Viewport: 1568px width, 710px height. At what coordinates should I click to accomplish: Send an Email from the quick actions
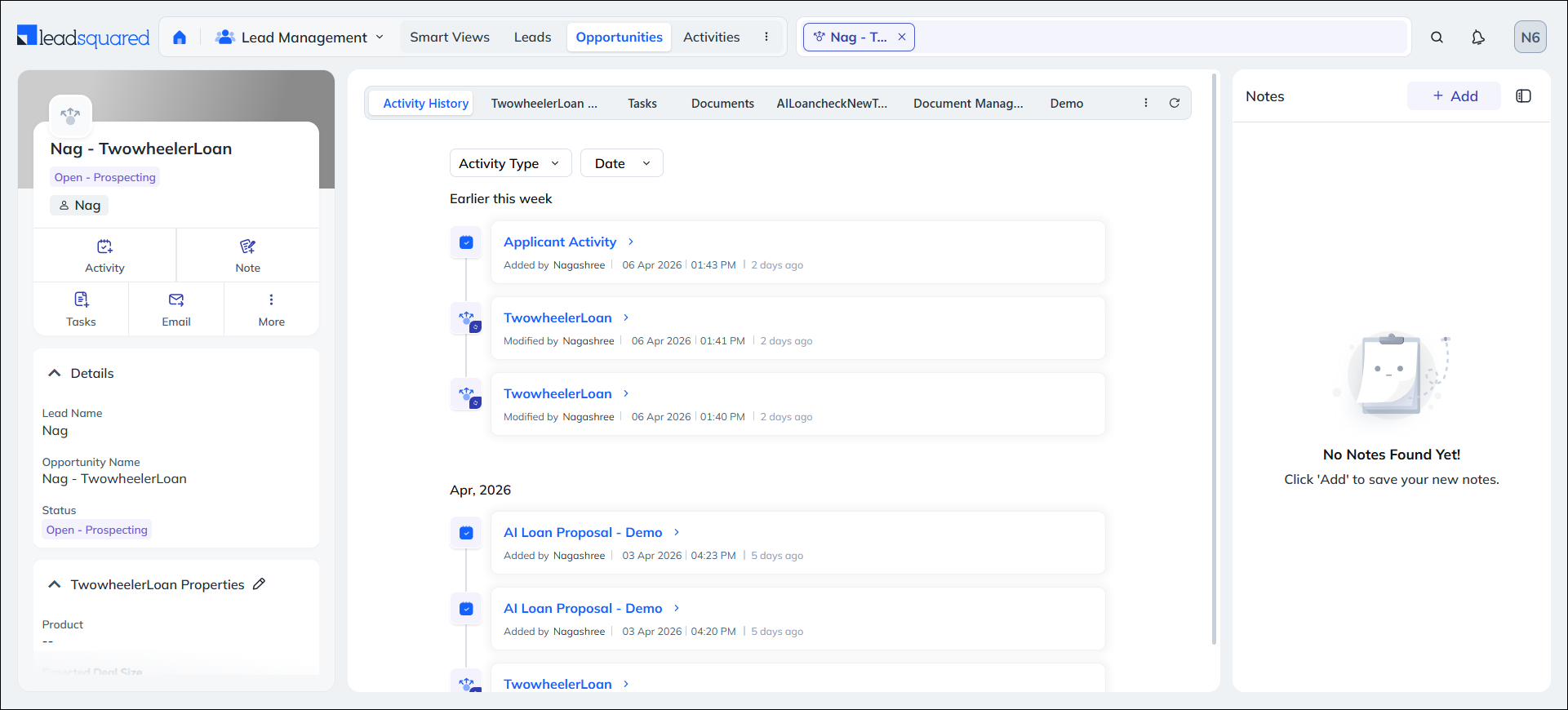coord(176,309)
